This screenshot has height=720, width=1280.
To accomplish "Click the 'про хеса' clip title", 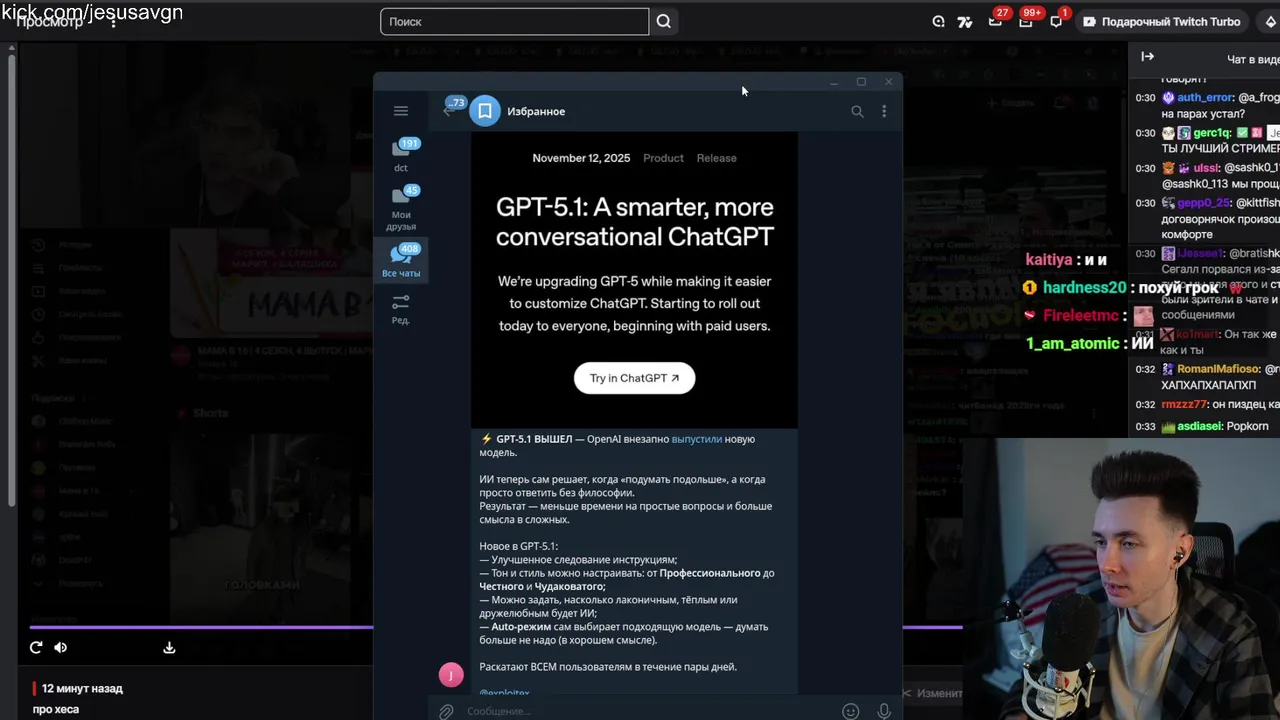I will (55, 709).
